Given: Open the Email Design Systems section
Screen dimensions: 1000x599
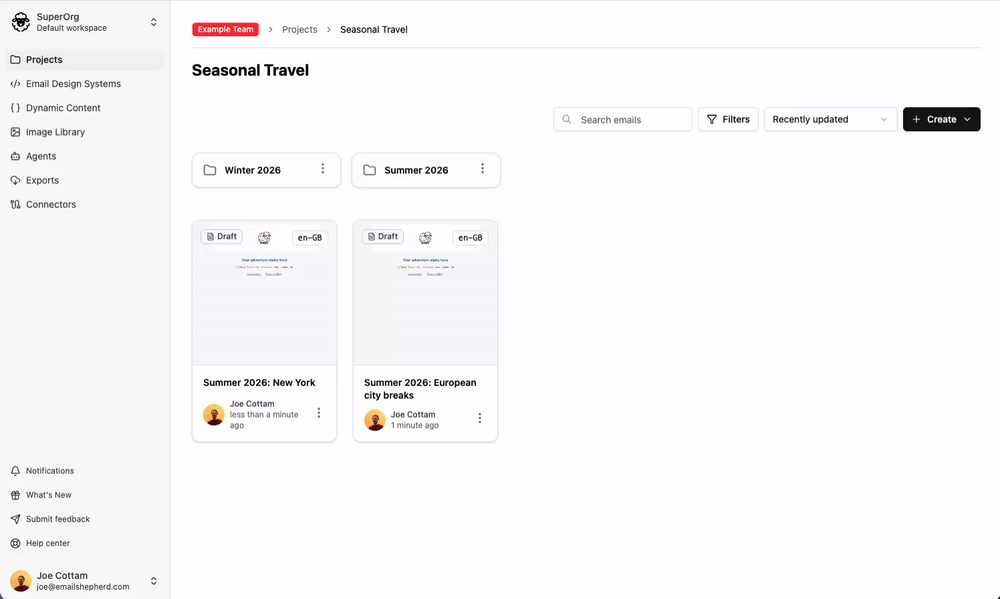Looking at the screenshot, I should (84, 84).
